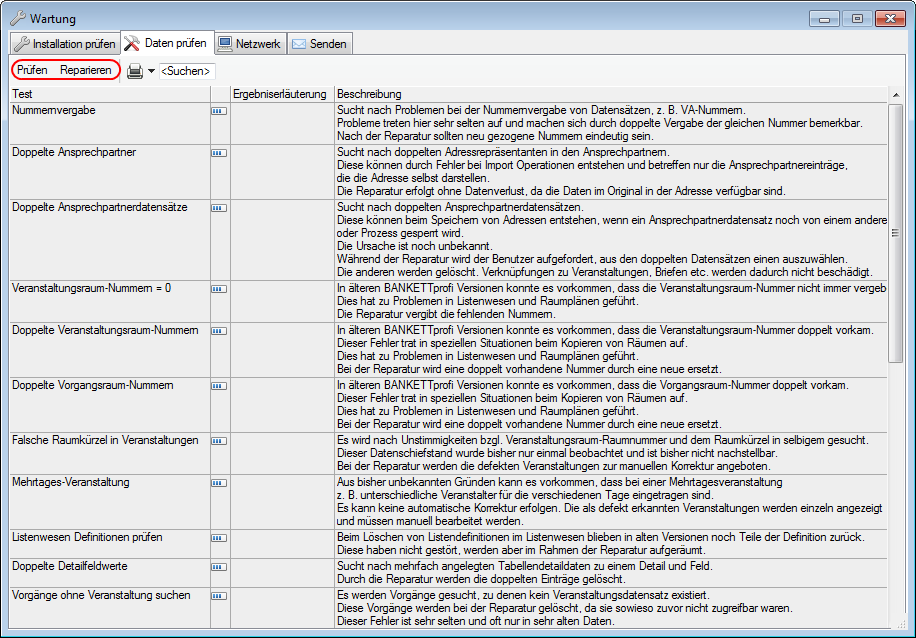
Task: Click status icon for Nummernvergabe row
Action: coord(218,112)
